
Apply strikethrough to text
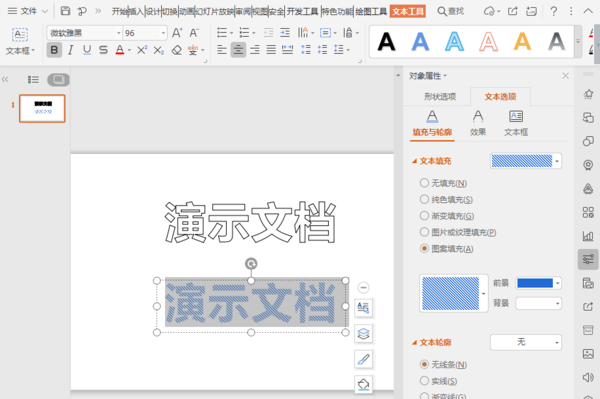(103, 50)
